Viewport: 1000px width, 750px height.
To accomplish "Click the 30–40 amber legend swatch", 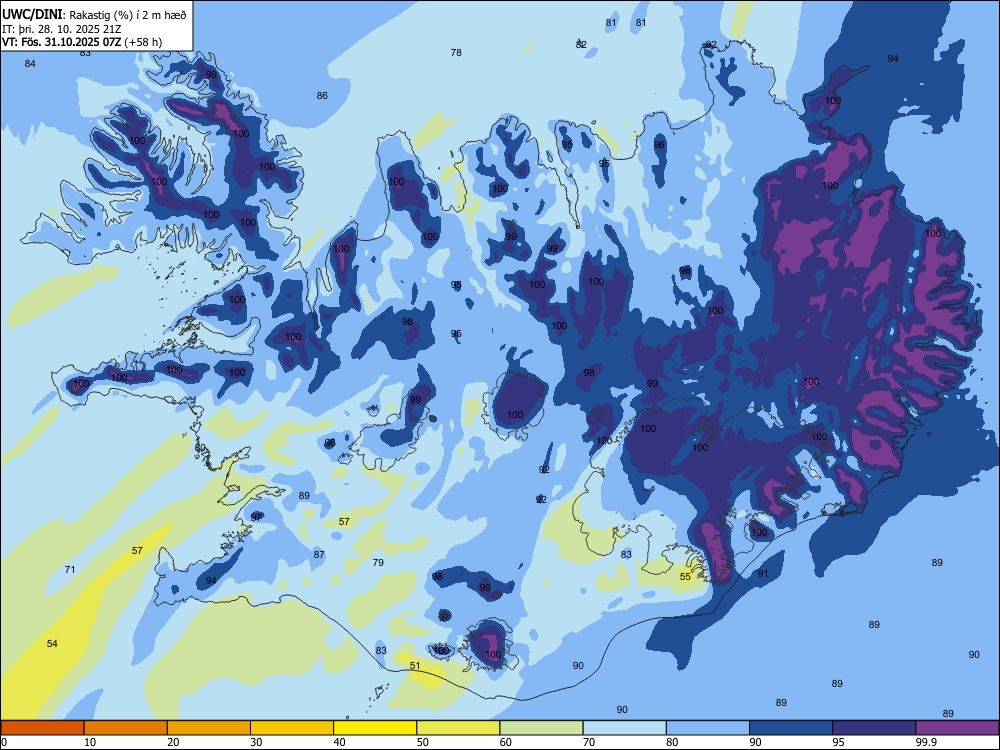I will point(292,728).
